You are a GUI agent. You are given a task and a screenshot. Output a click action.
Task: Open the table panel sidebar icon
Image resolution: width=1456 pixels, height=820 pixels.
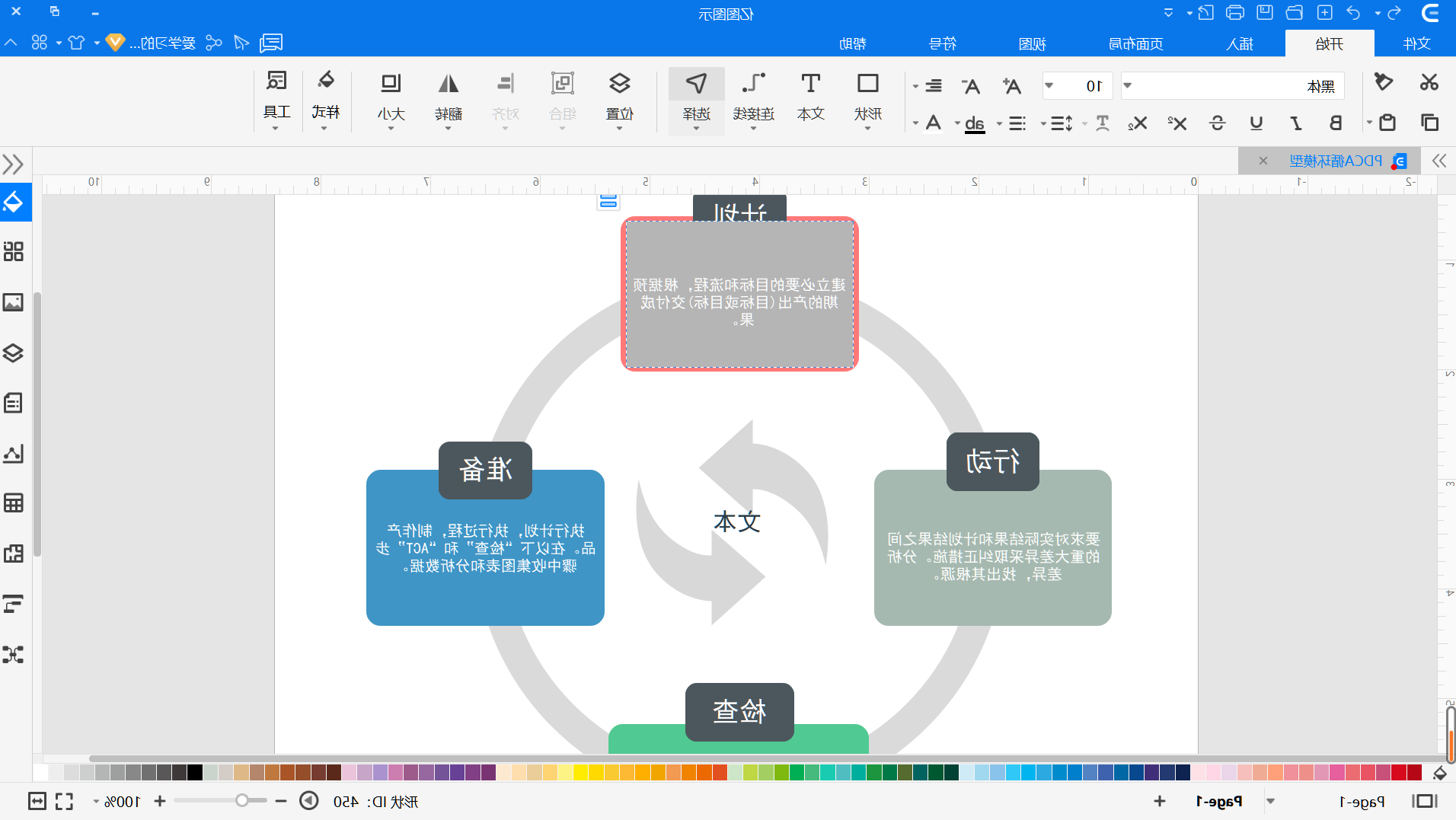(x=13, y=503)
